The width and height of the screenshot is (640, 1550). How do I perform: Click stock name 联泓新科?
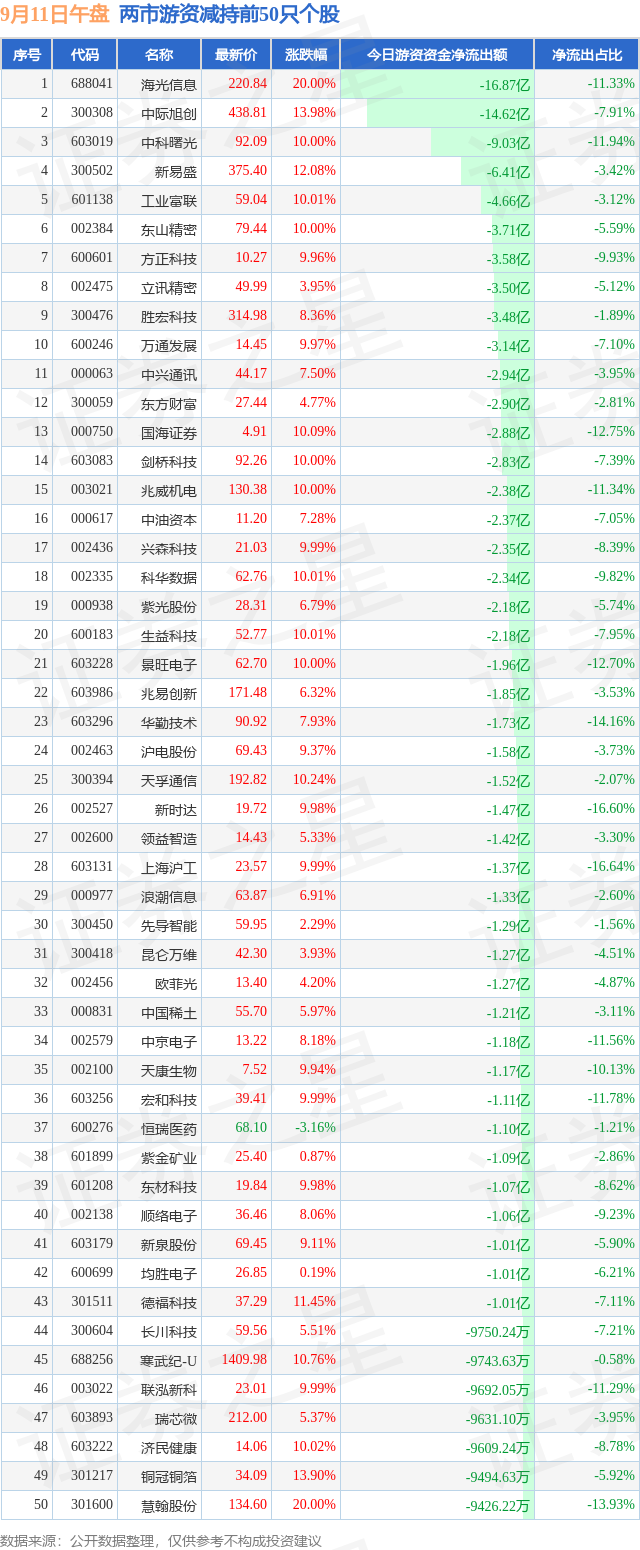click(x=170, y=1390)
